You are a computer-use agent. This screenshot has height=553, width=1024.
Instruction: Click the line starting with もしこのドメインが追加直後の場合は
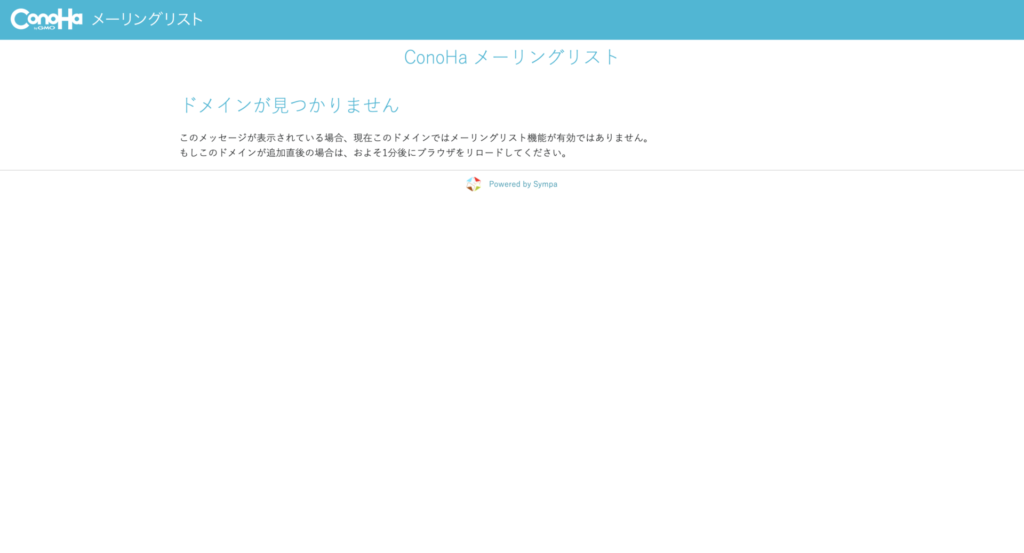[x=374, y=153]
